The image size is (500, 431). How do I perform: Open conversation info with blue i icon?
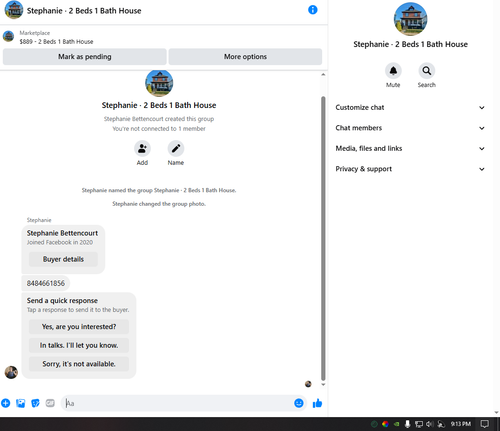[x=313, y=10]
